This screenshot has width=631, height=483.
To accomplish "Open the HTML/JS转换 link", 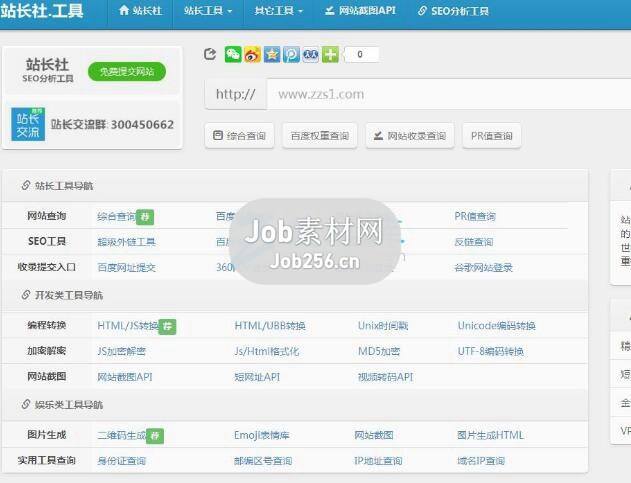I will tap(128, 326).
